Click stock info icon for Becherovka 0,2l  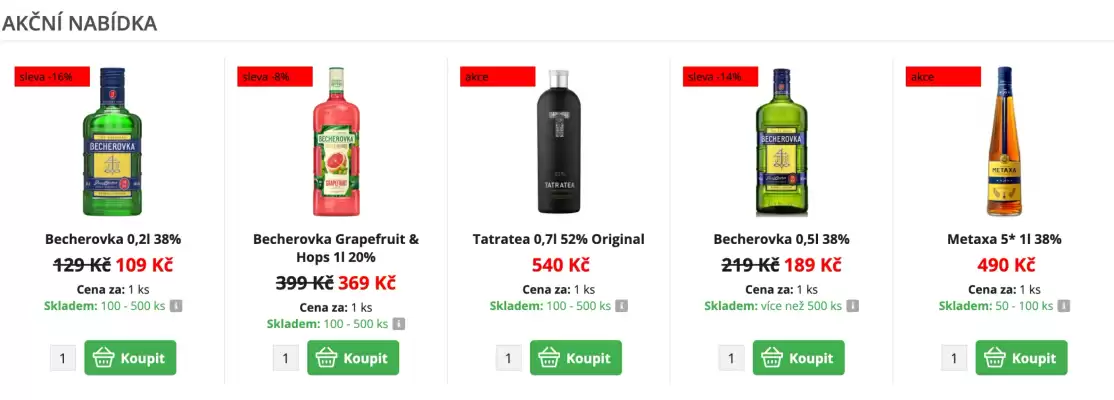pyautogui.click(x=175, y=306)
